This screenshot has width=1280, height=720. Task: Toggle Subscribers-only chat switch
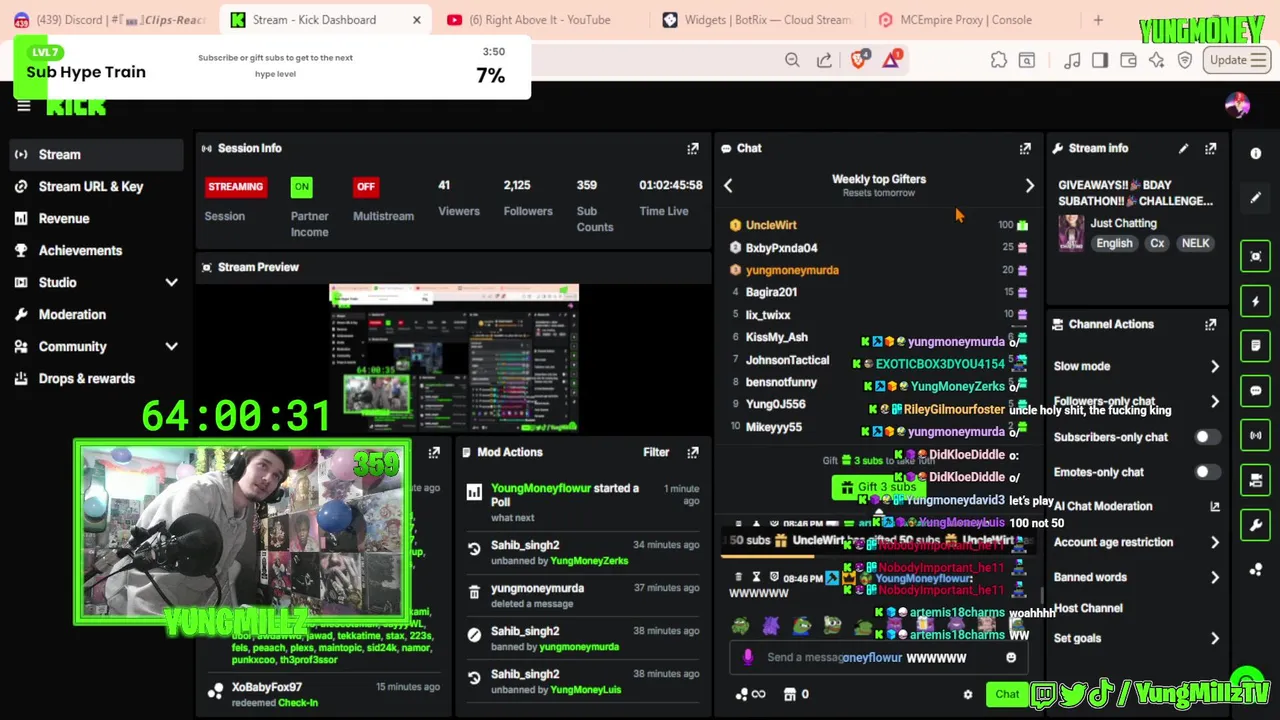(x=1208, y=437)
